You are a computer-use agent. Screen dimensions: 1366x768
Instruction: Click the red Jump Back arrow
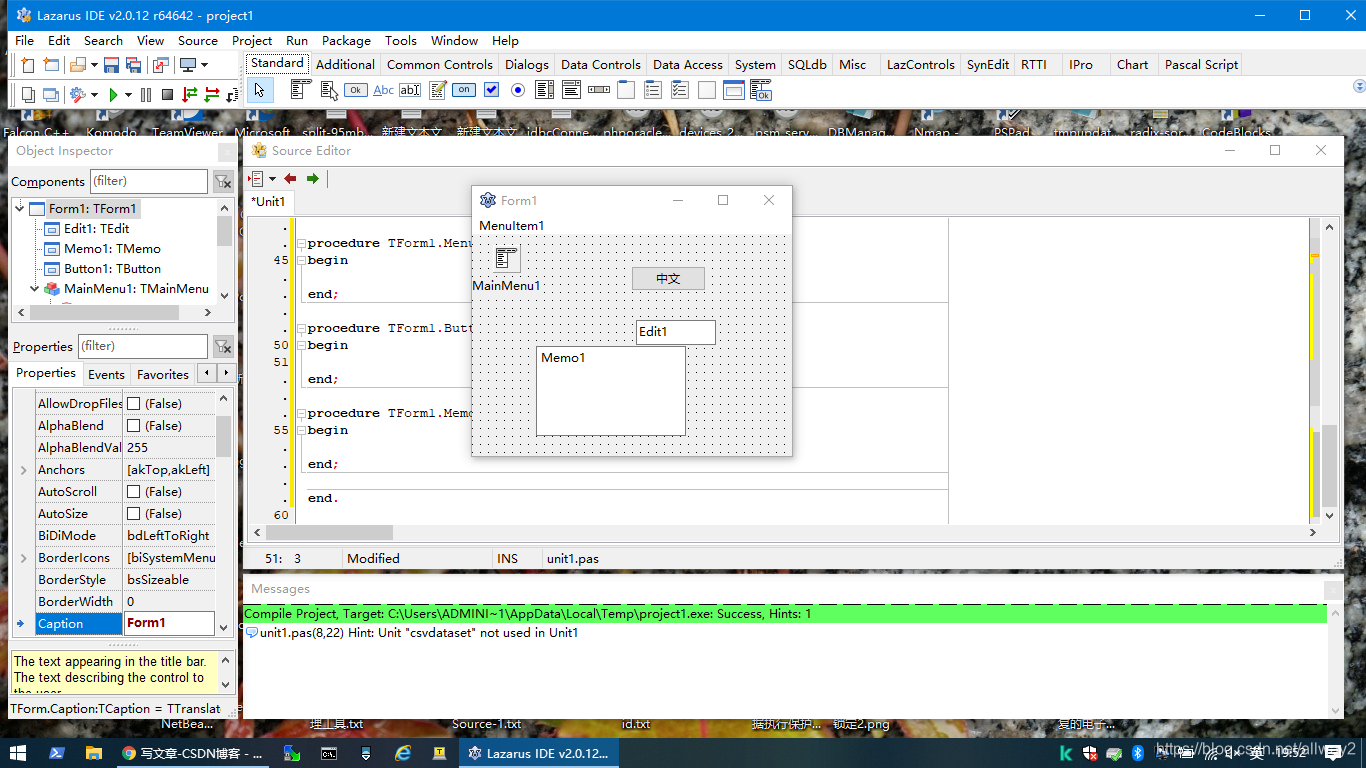point(290,179)
